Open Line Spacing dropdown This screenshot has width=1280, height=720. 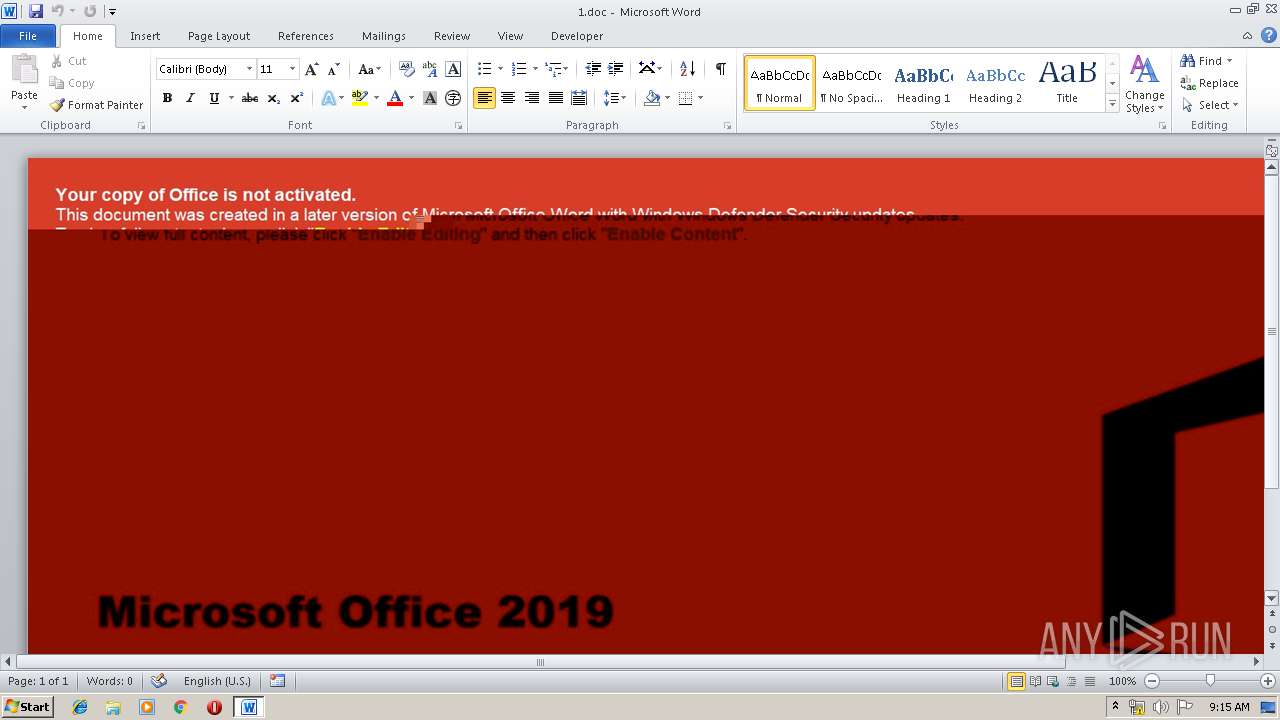[615, 98]
